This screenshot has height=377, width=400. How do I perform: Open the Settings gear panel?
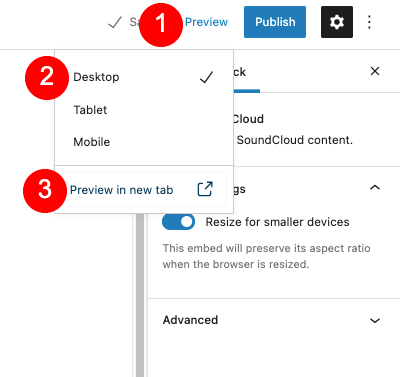(x=337, y=22)
